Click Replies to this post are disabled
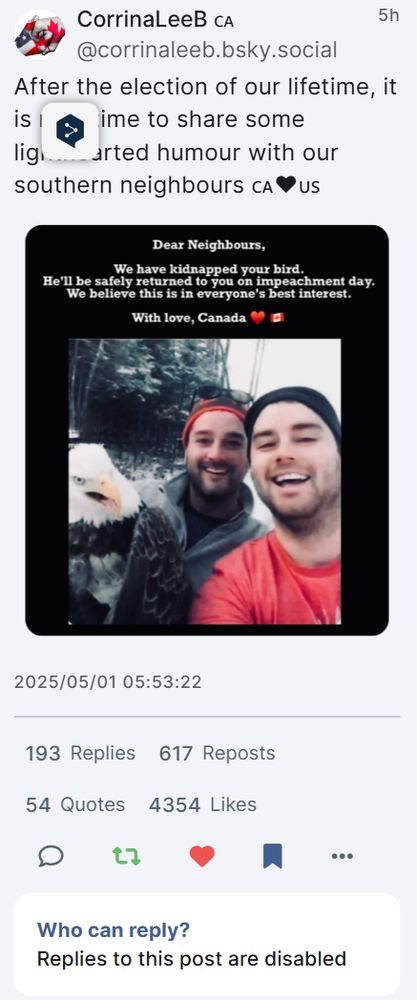 point(191,959)
